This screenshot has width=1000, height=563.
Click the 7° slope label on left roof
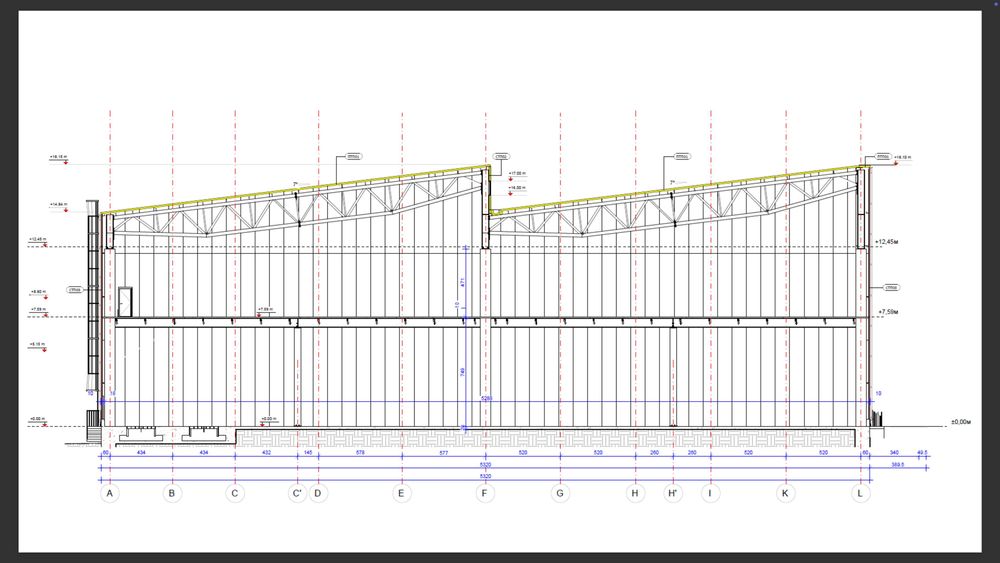coord(295,184)
